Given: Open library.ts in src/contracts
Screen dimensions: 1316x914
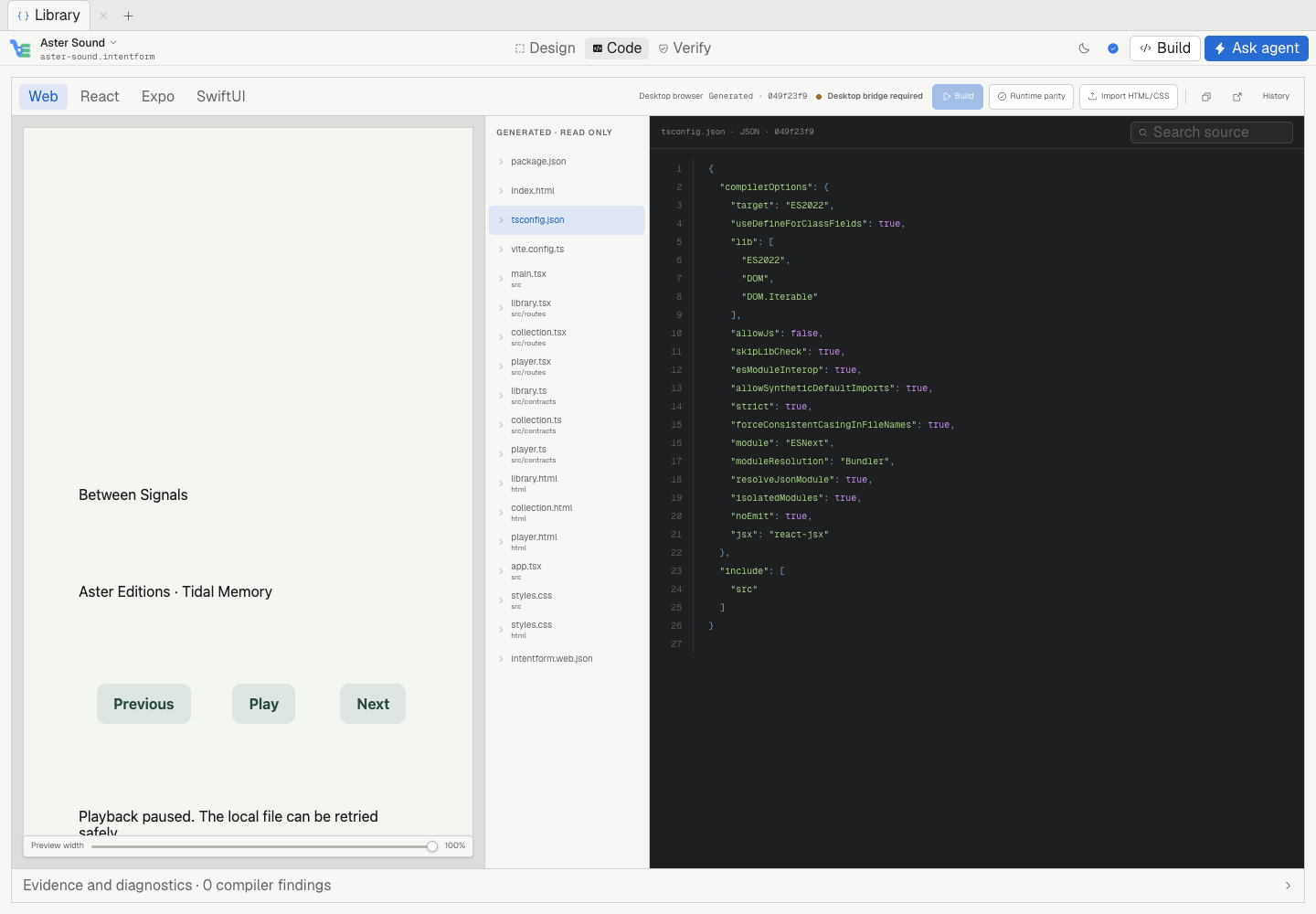Looking at the screenshot, I should (567, 396).
